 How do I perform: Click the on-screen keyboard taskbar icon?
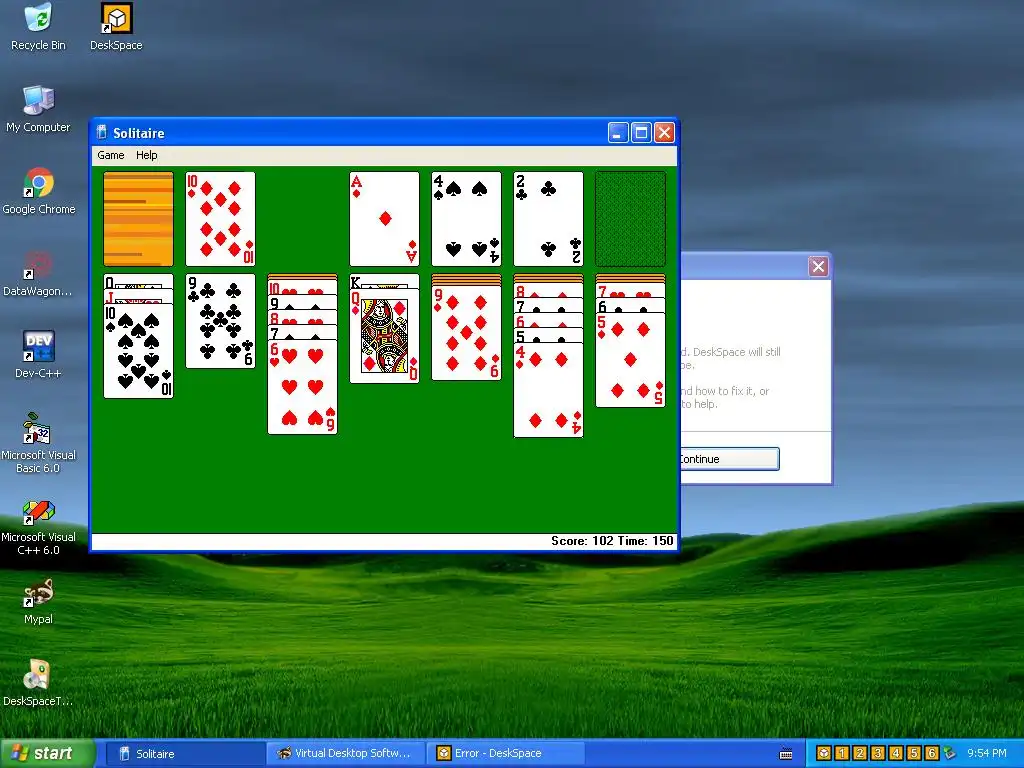[x=786, y=754]
